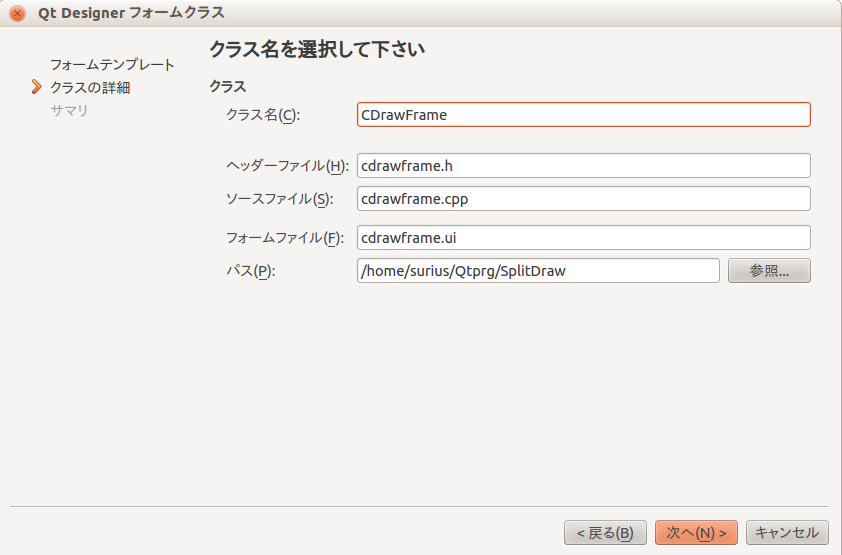Select the grayed サマリ wizard step

[69, 111]
